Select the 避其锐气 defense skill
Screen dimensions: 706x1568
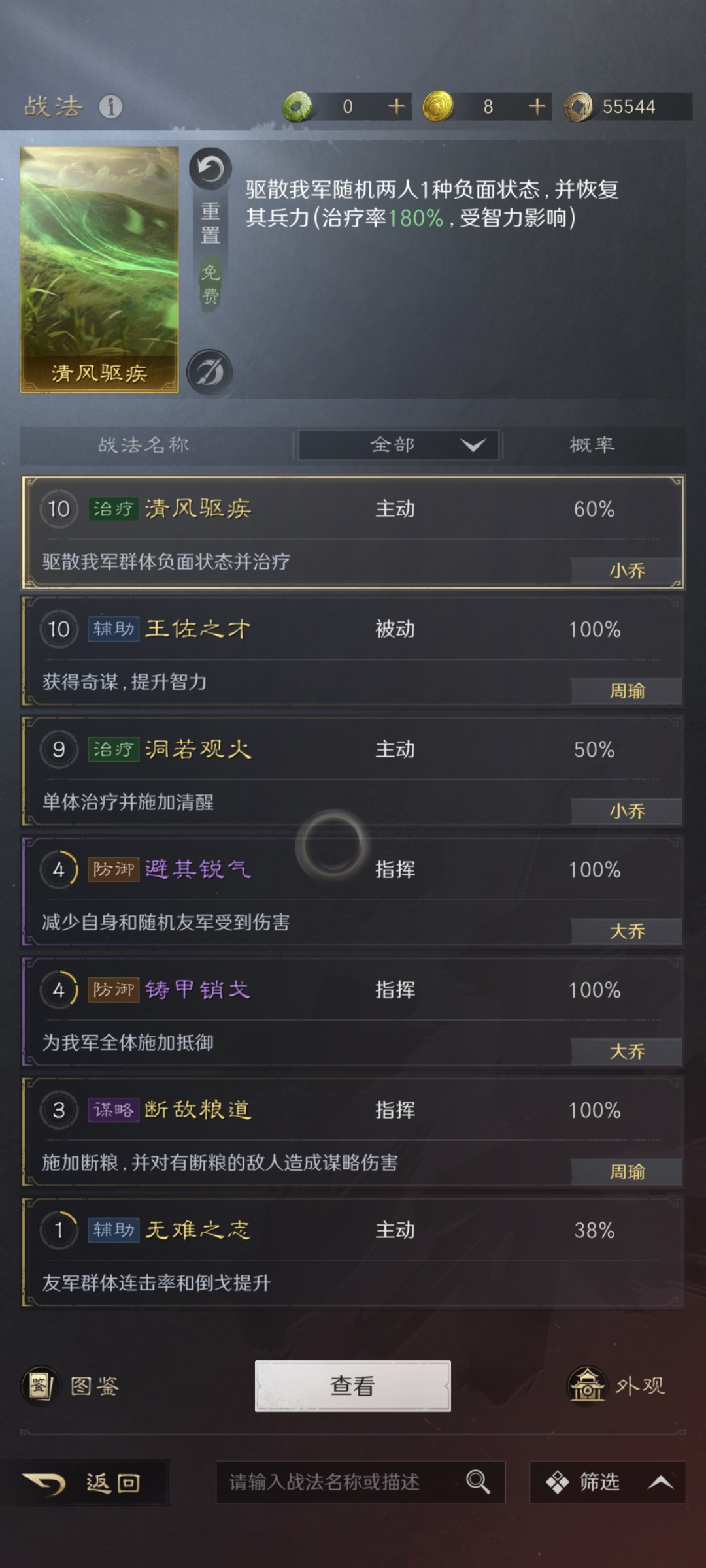pos(353,892)
